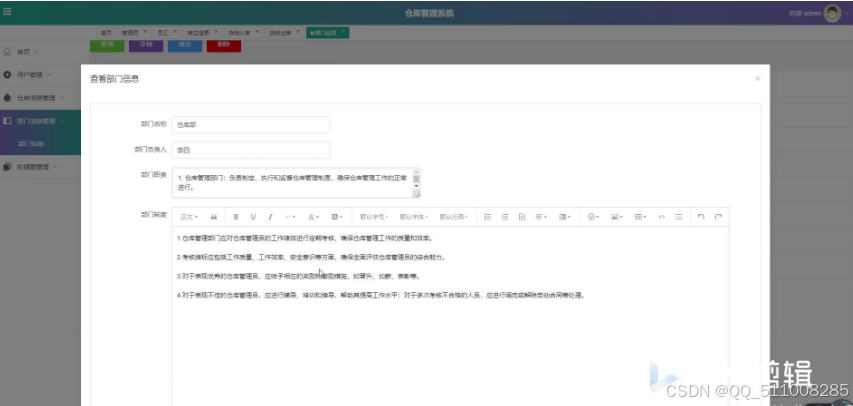The image size is (853, 406).
Task: Open the 默认行高 line height dropdown
Action: (454, 217)
